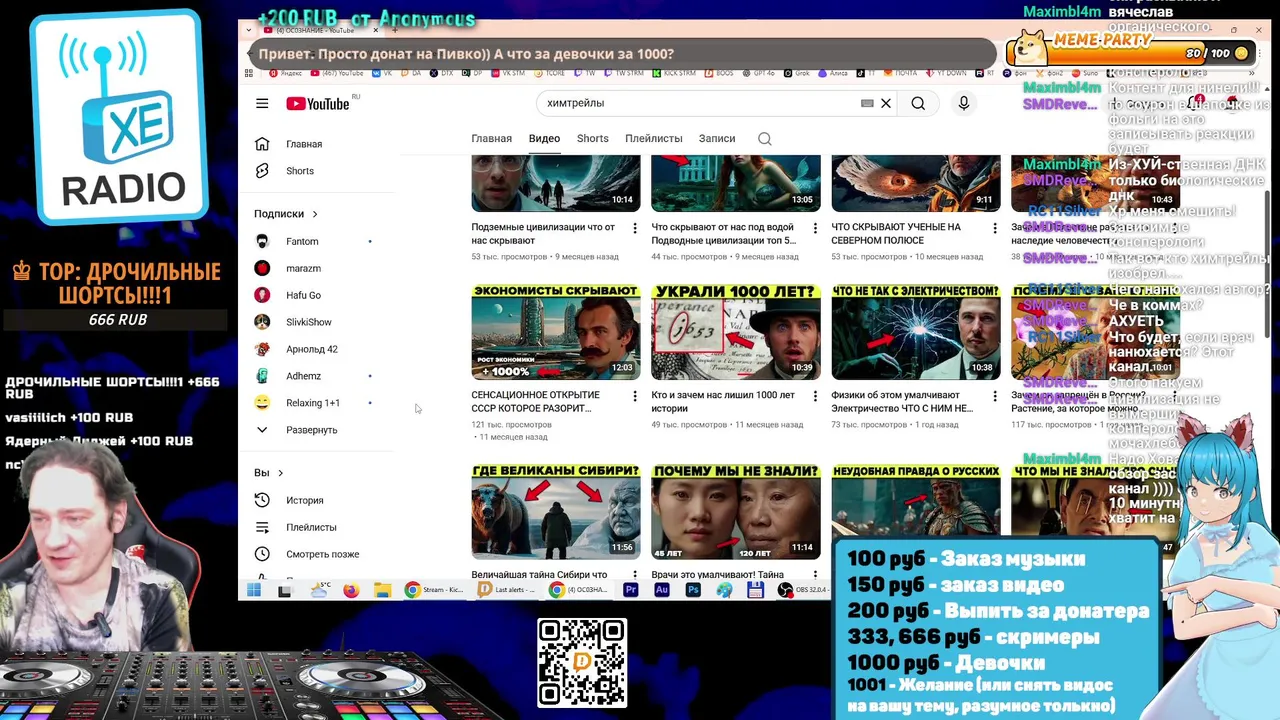Open File Explorer folder in taskbar

point(382,590)
